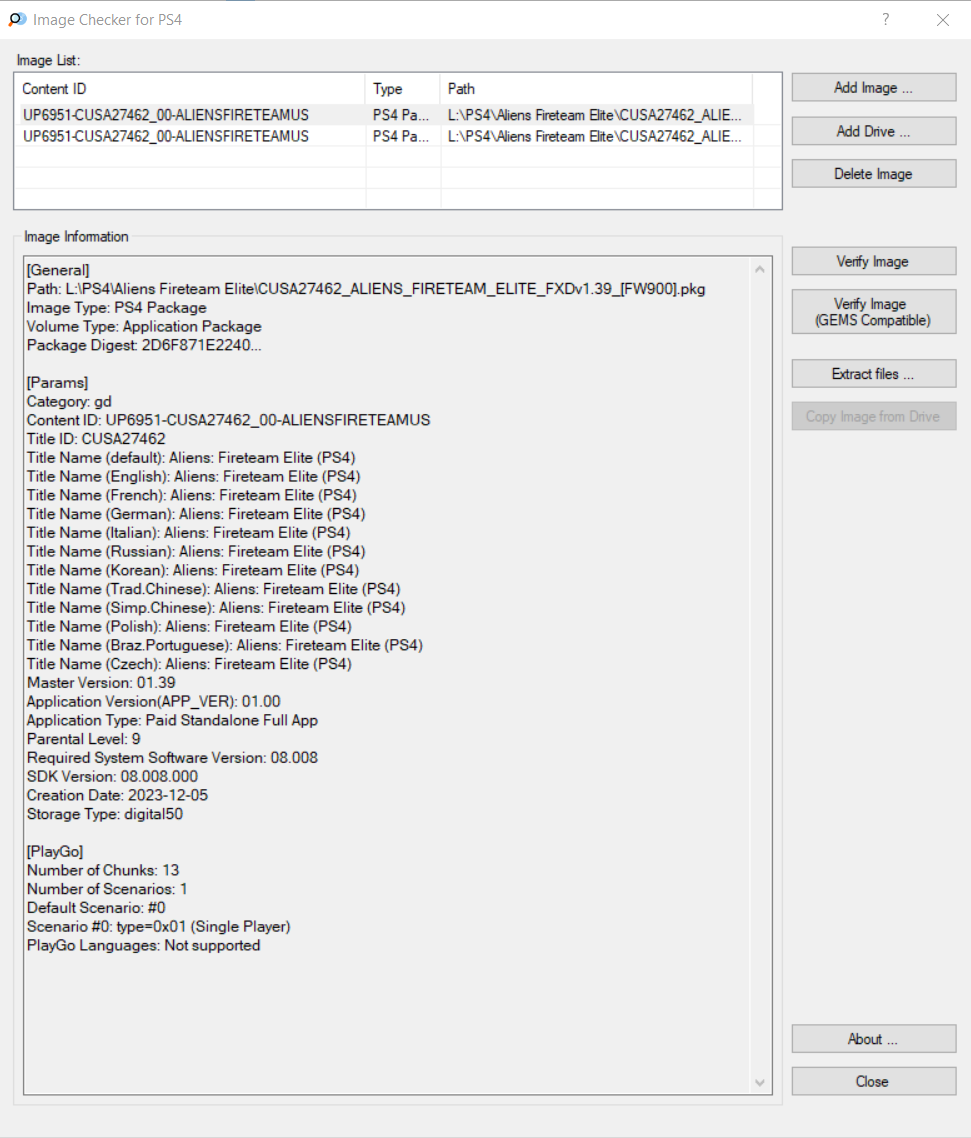Image resolution: width=971 pixels, height=1138 pixels.
Task: Sort list by Content ID column header
Action: 190,89
